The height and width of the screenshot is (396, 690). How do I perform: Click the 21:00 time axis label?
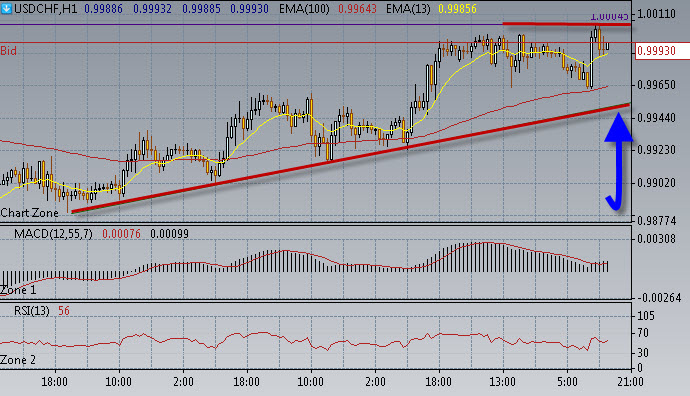pyautogui.click(x=630, y=381)
